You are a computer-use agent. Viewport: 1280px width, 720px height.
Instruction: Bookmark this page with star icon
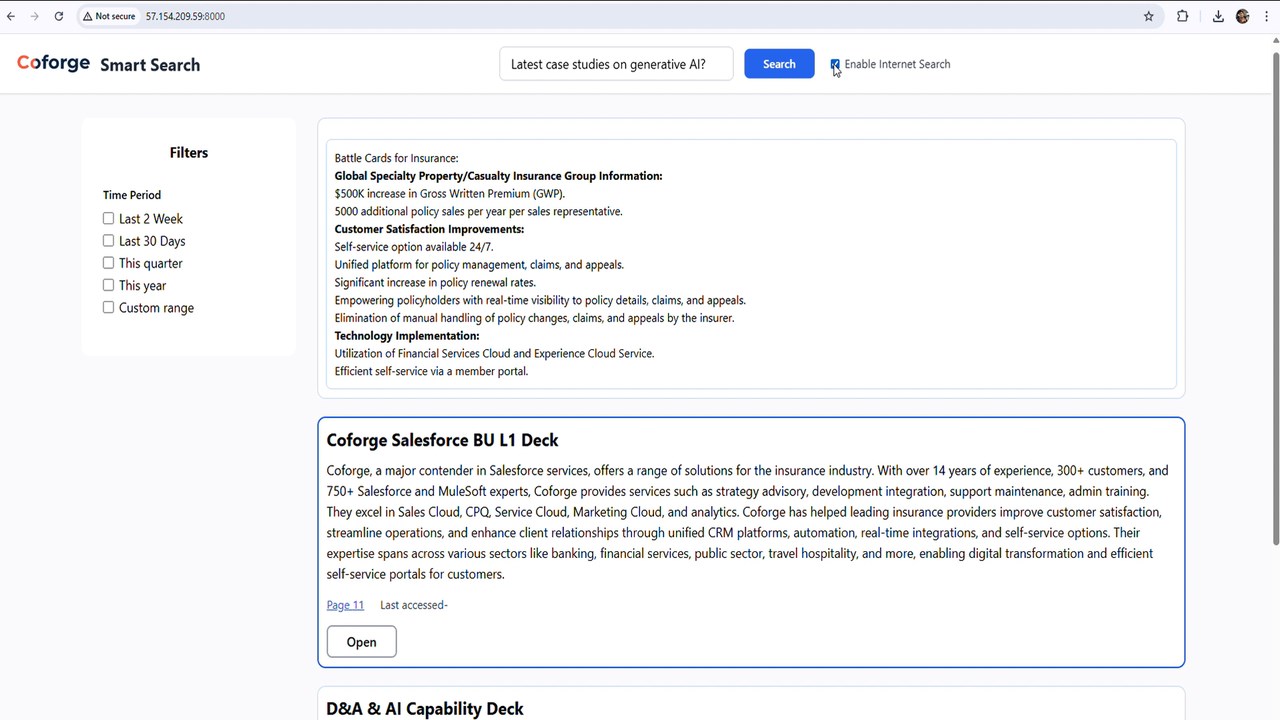pyautogui.click(x=1149, y=16)
